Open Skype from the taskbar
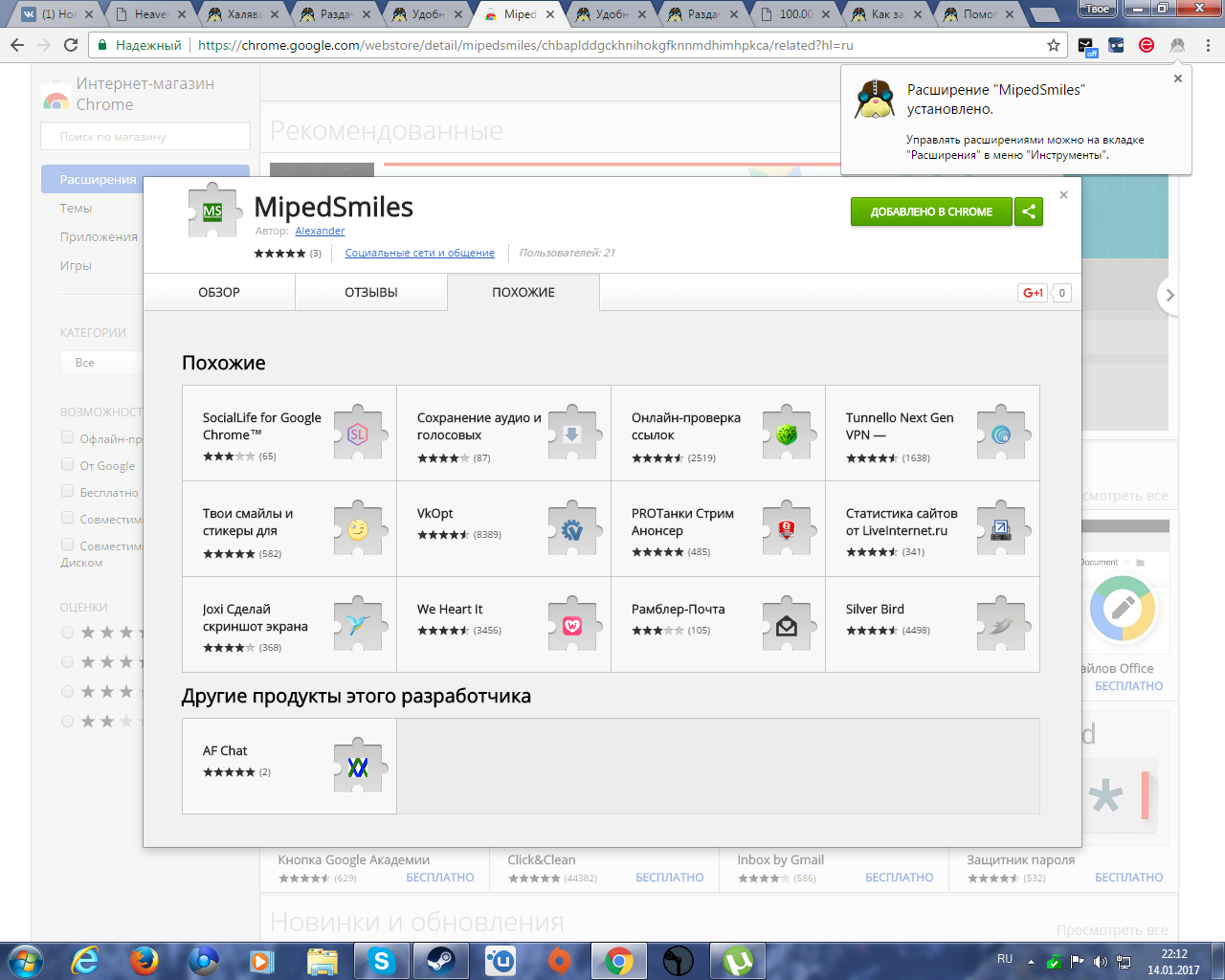 (382, 960)
